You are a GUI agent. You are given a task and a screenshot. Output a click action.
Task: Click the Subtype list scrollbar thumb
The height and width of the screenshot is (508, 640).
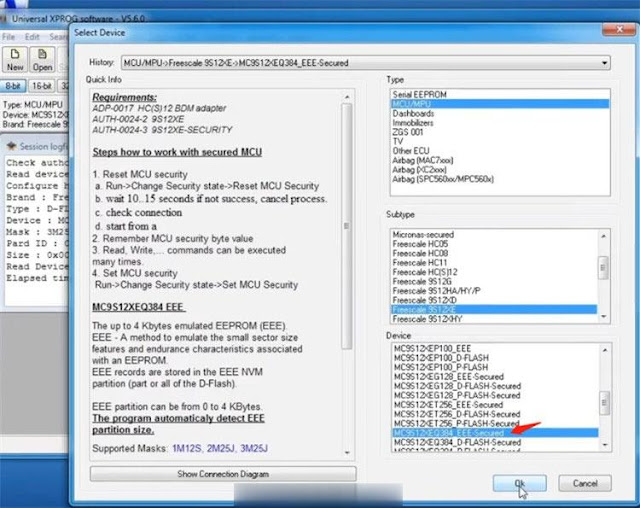point(604,268)
